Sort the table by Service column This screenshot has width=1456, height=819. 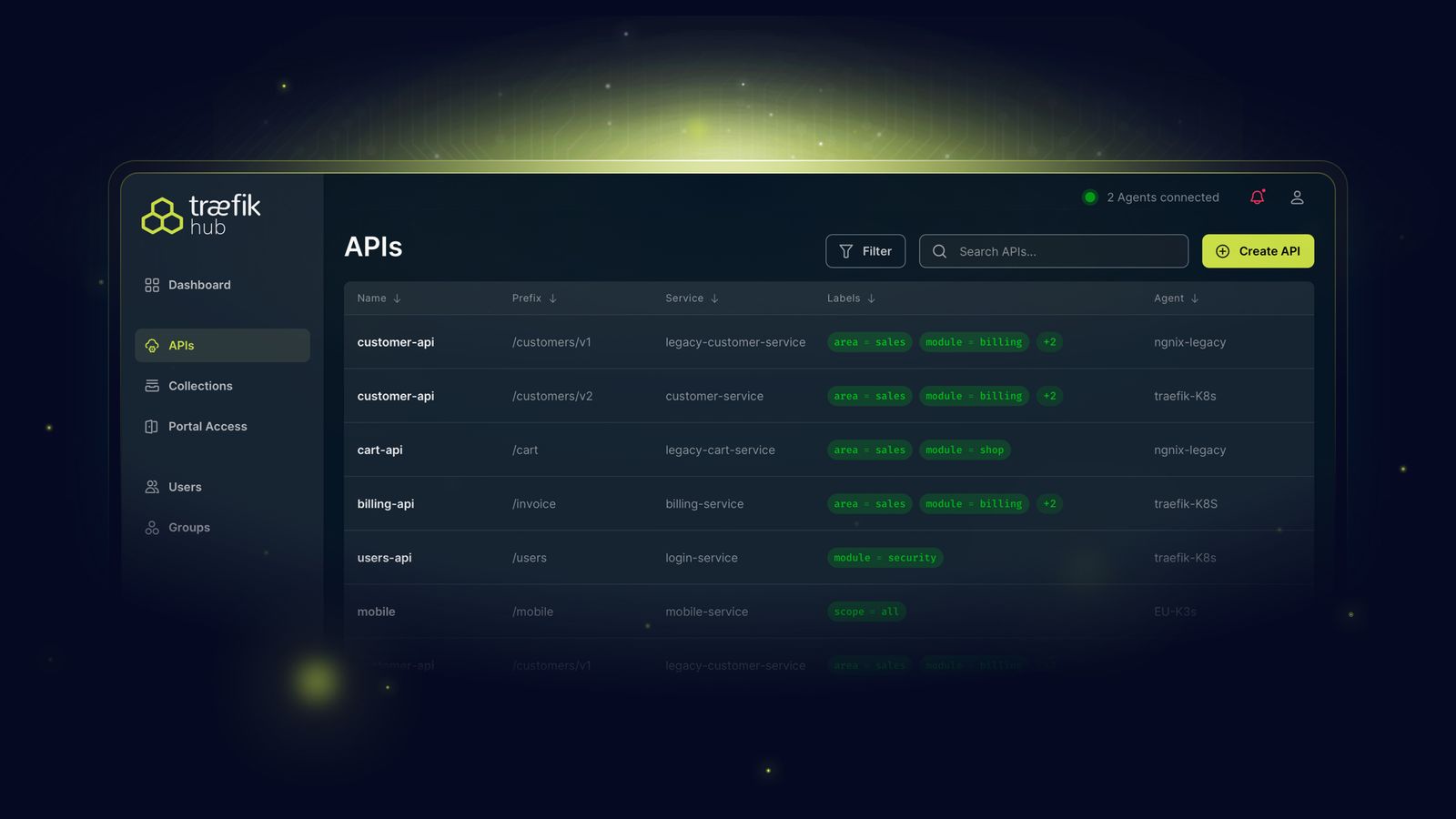click(x=692, y=298)
